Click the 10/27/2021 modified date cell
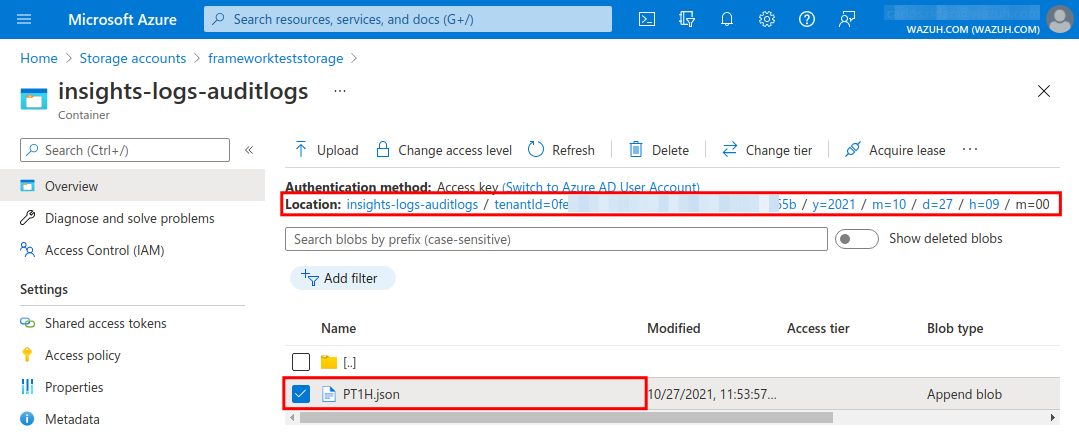Image resolution: width=1079 pixels, height=442 pixels. pyautogui.click(x=712, y=394)
